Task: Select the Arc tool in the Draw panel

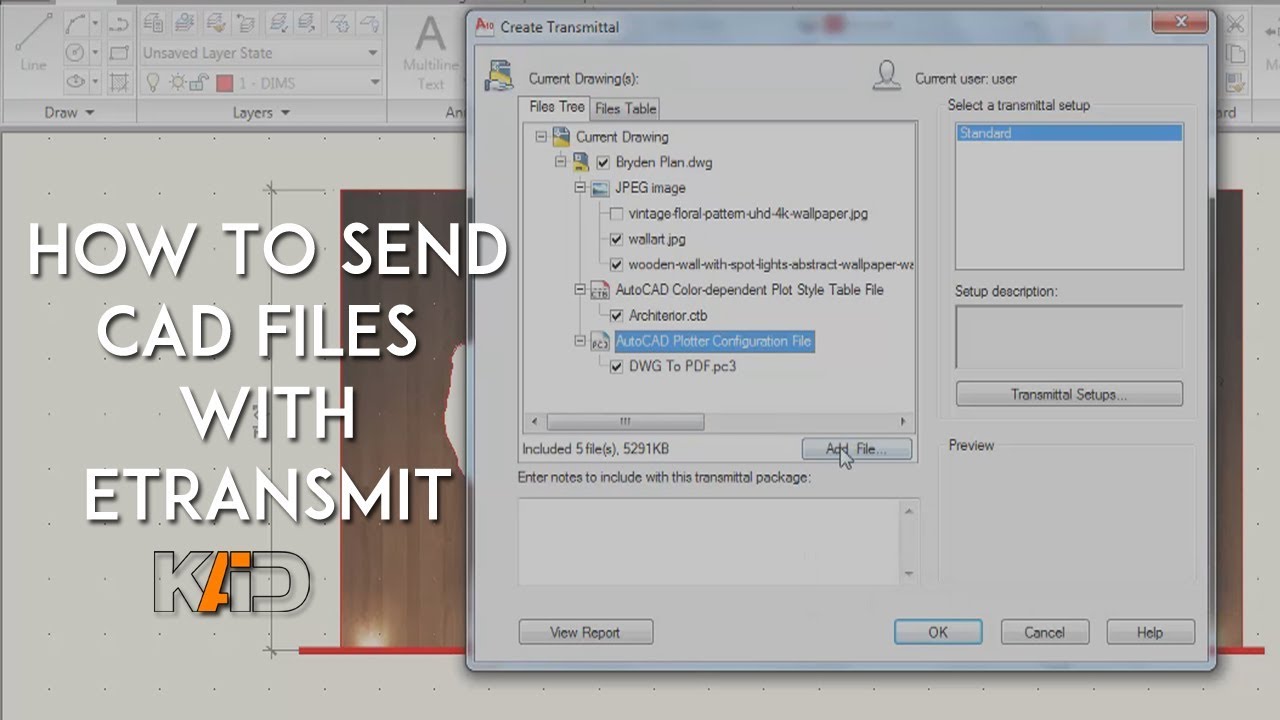Action: [x=75, y=22]
